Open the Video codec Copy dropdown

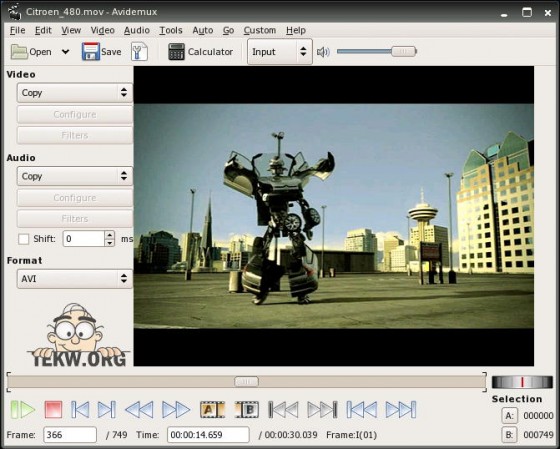tap(75, 93)
